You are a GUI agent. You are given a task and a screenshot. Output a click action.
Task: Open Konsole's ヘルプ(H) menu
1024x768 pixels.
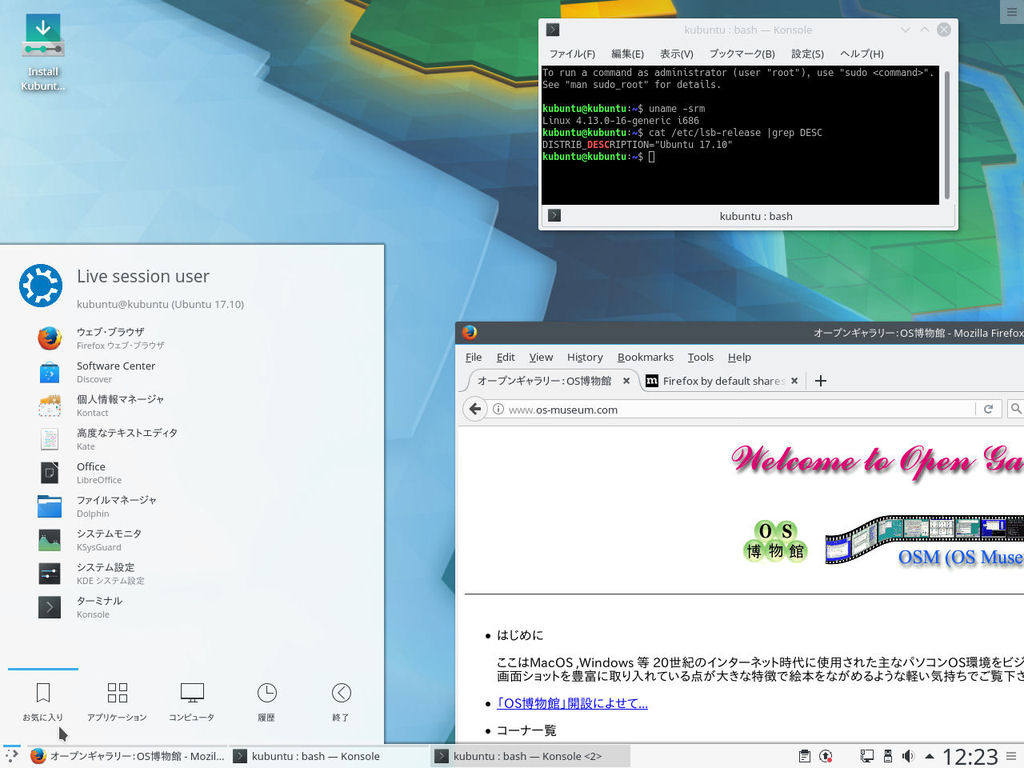[x=861, y=54]
